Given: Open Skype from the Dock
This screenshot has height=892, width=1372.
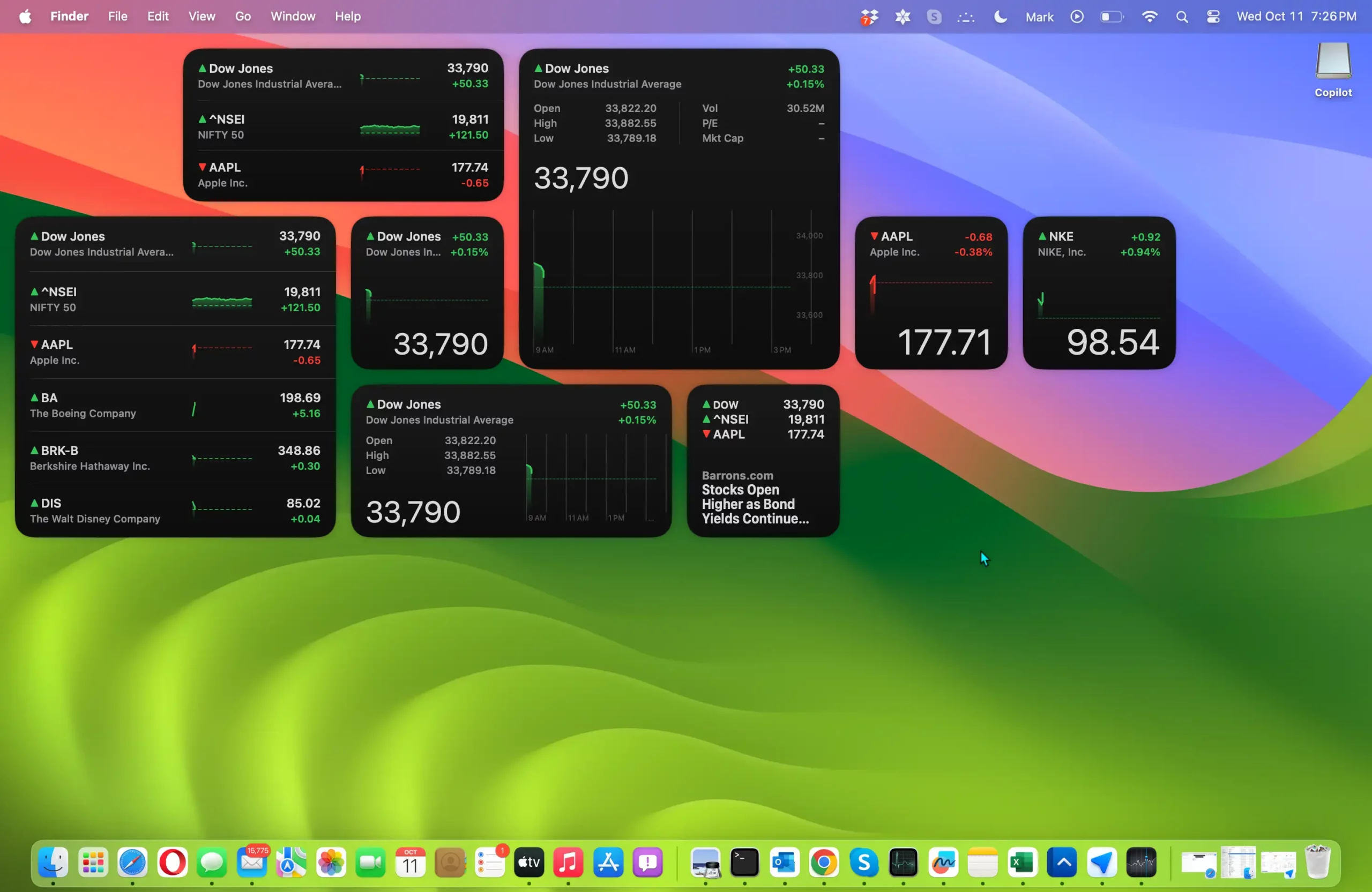Looking at the screenshot, I should pyautogui.click(x=863, y=862).
